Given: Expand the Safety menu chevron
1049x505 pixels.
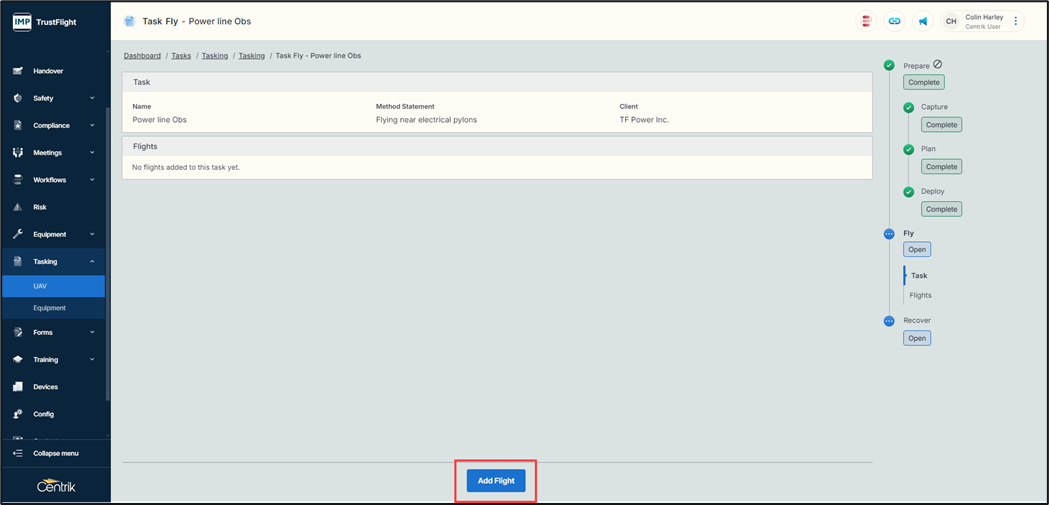Looking at the screenshot, I should (x=92, y=98).
